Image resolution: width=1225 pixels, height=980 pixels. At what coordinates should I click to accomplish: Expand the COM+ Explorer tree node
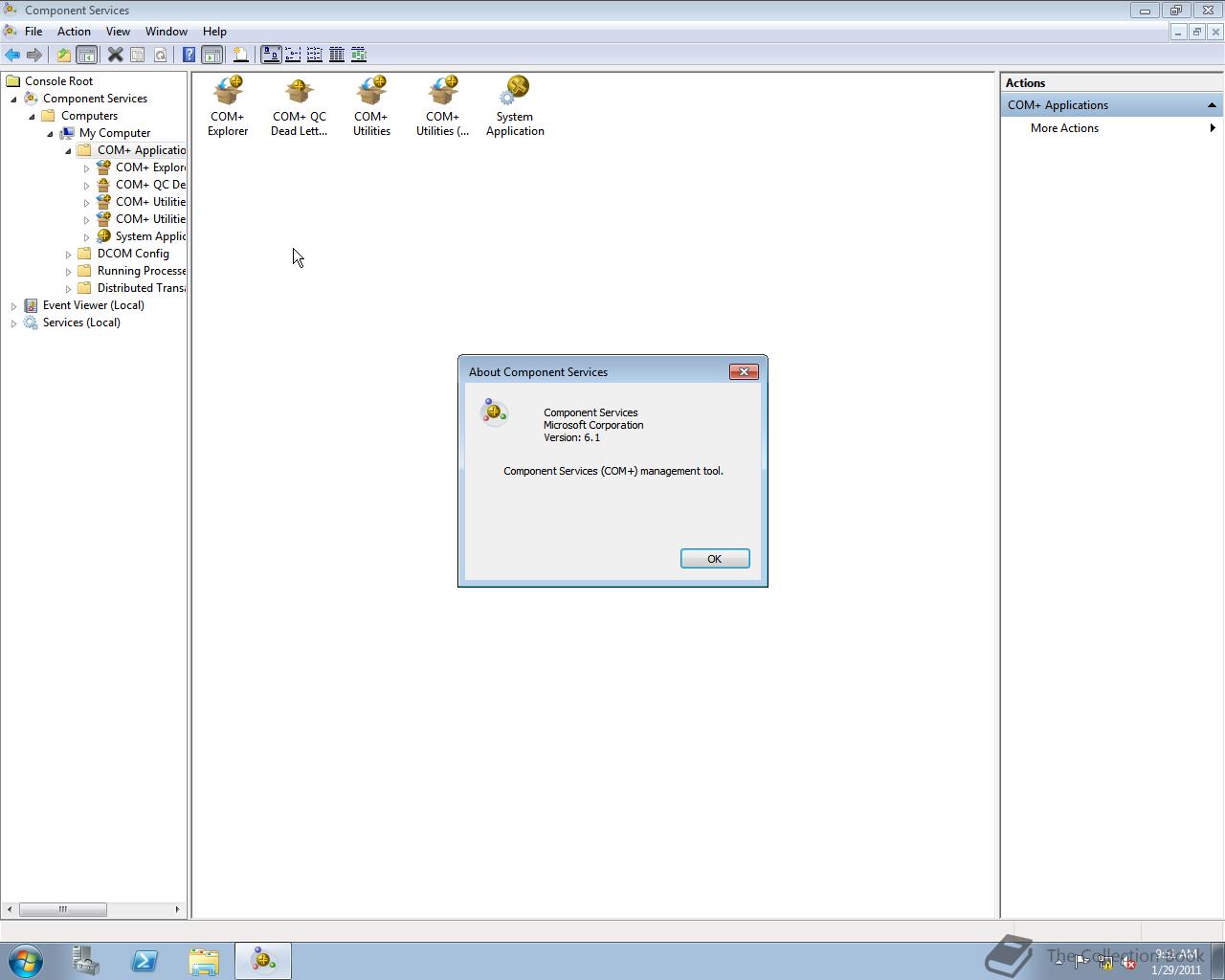click(x=87, y=167)
